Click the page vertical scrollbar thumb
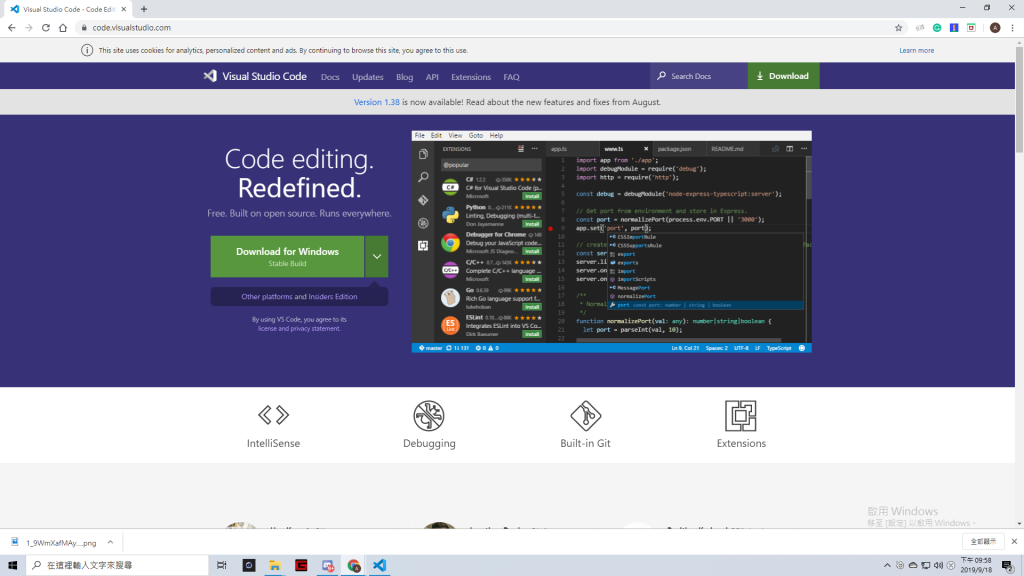This screenshot has height=576, width=1024. 1019,98
